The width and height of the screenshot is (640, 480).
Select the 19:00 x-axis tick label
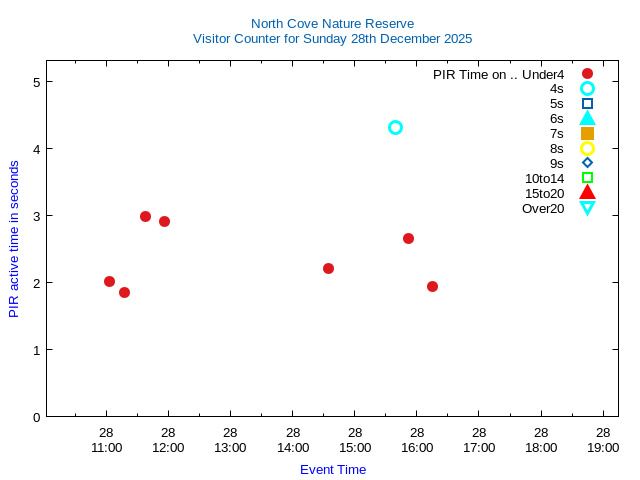pos(603,447)
